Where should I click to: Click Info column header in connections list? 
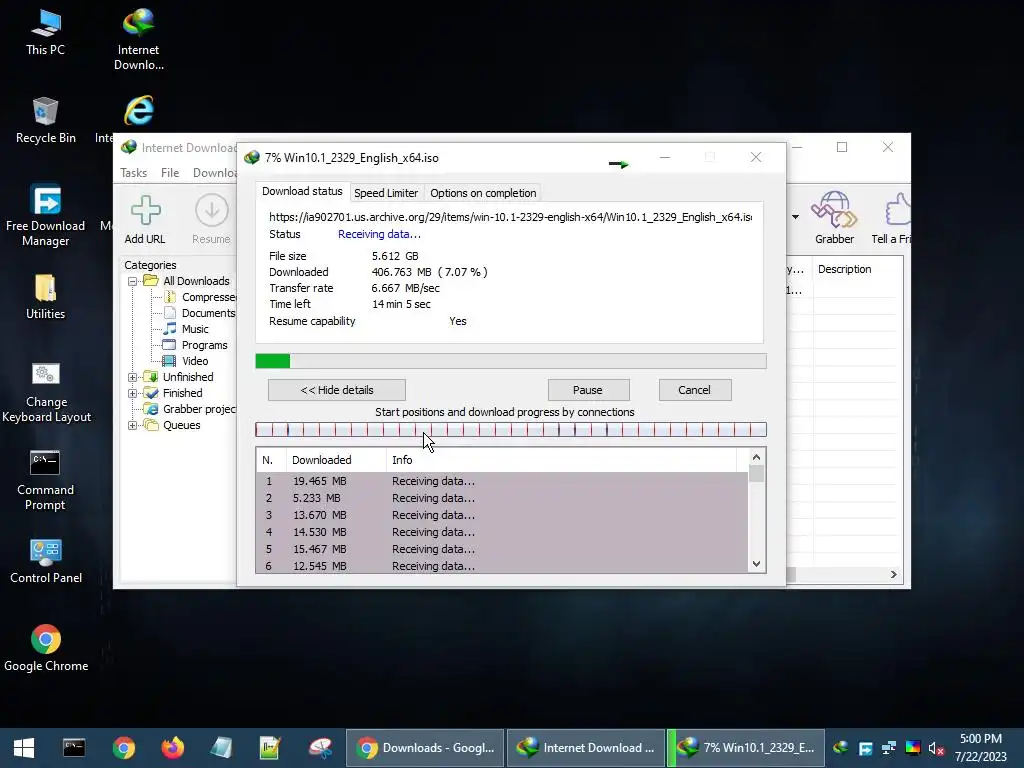[x=562, y=460]
